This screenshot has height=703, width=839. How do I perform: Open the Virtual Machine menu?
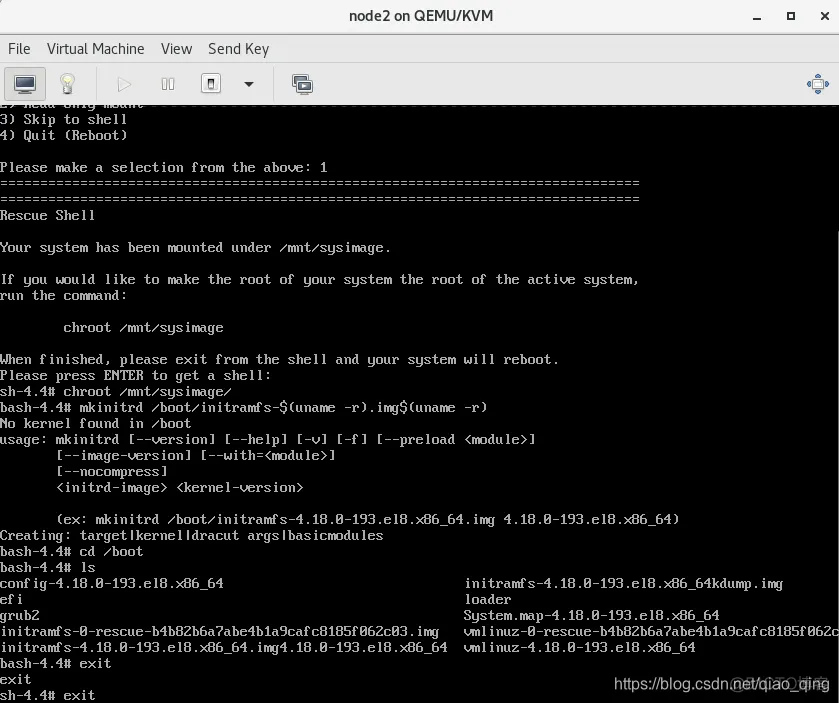click(x=95, y=49)
